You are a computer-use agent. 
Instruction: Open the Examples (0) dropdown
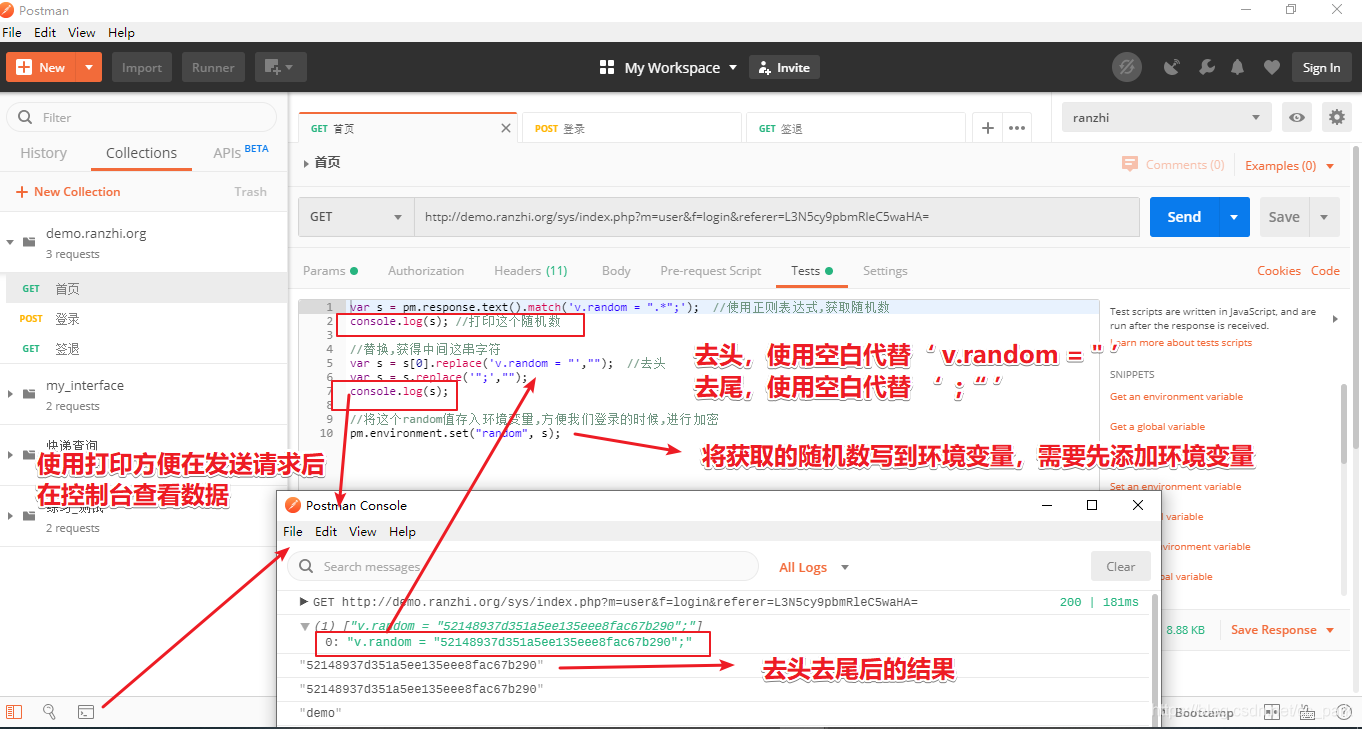click(x=1289, y=165)
